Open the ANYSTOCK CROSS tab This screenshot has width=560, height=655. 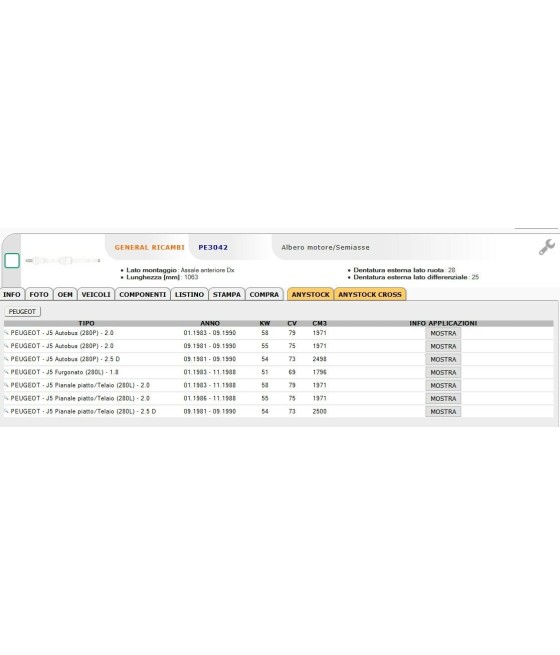[x=370, y=294]
